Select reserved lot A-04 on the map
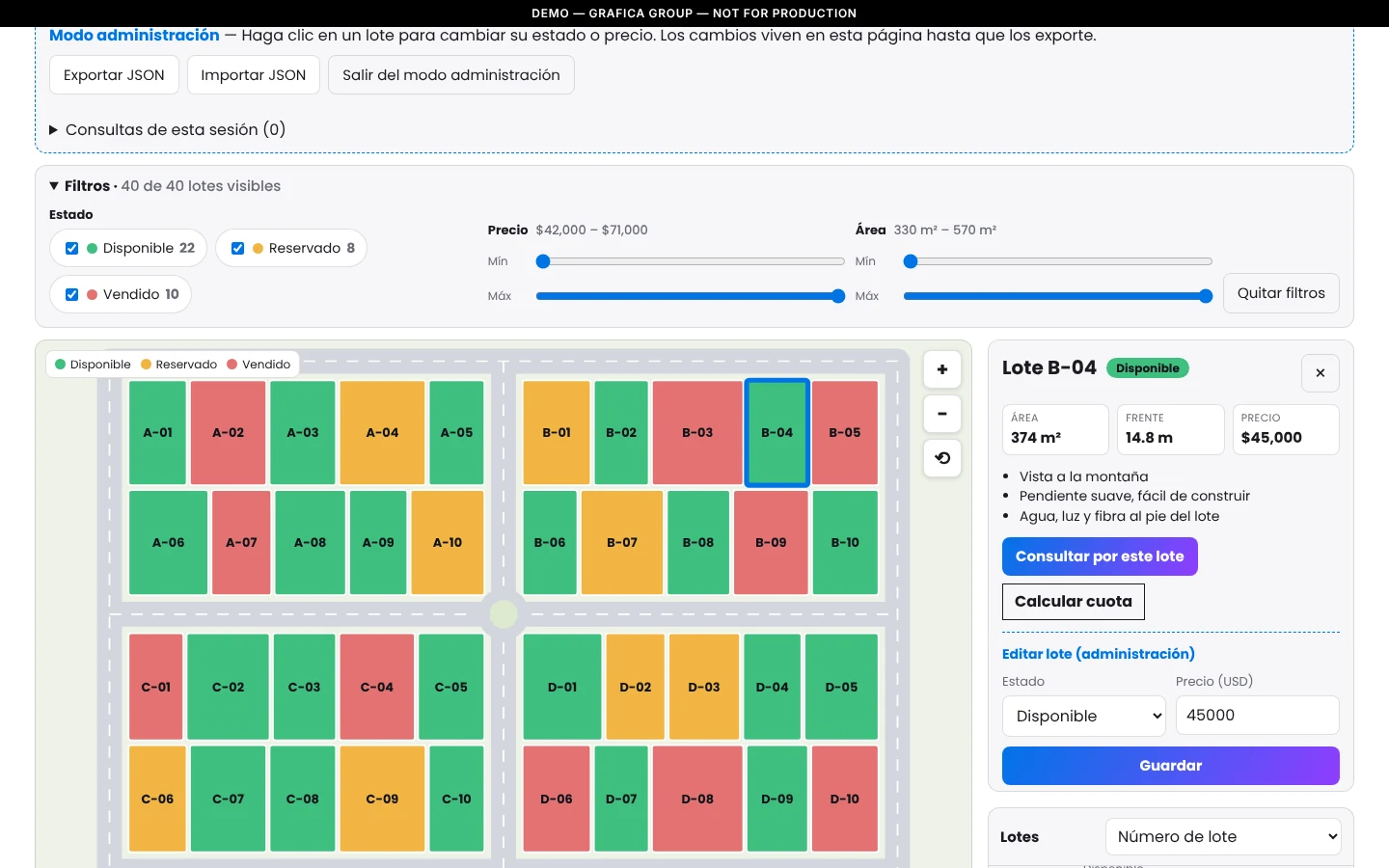This screenshot has height=868, width=1389. click(383, 433)
